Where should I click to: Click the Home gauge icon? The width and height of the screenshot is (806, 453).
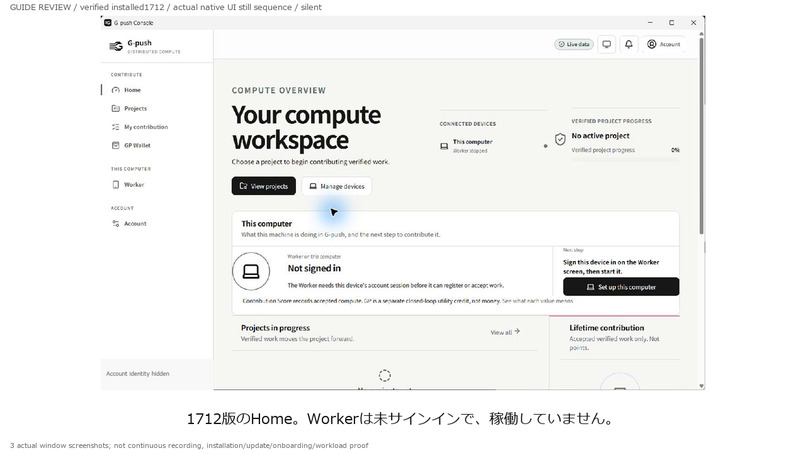coord(116,90)
